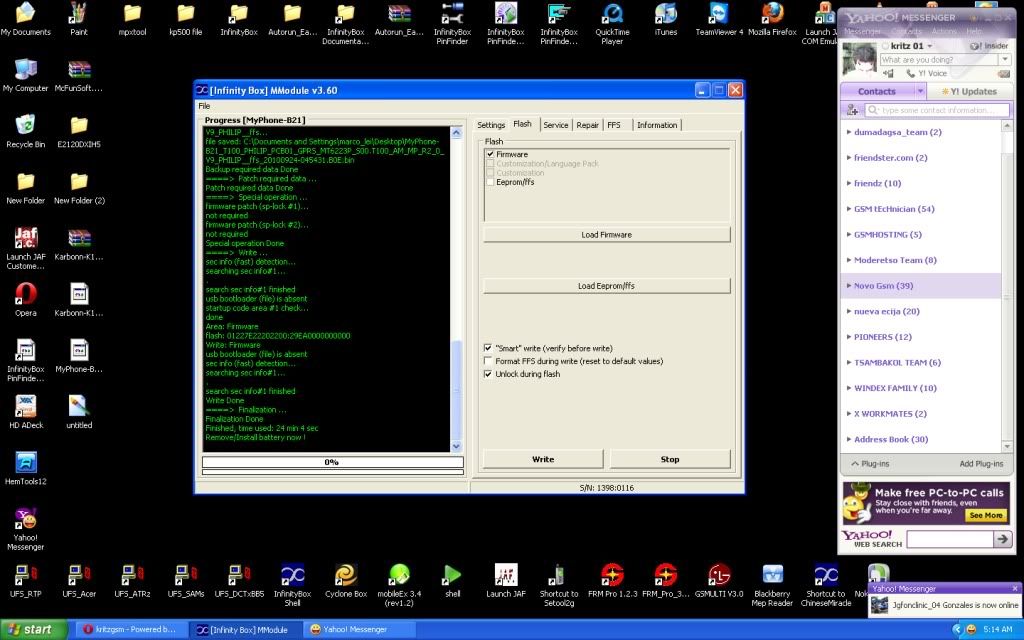Click the Write button

(x=543, y=459)
